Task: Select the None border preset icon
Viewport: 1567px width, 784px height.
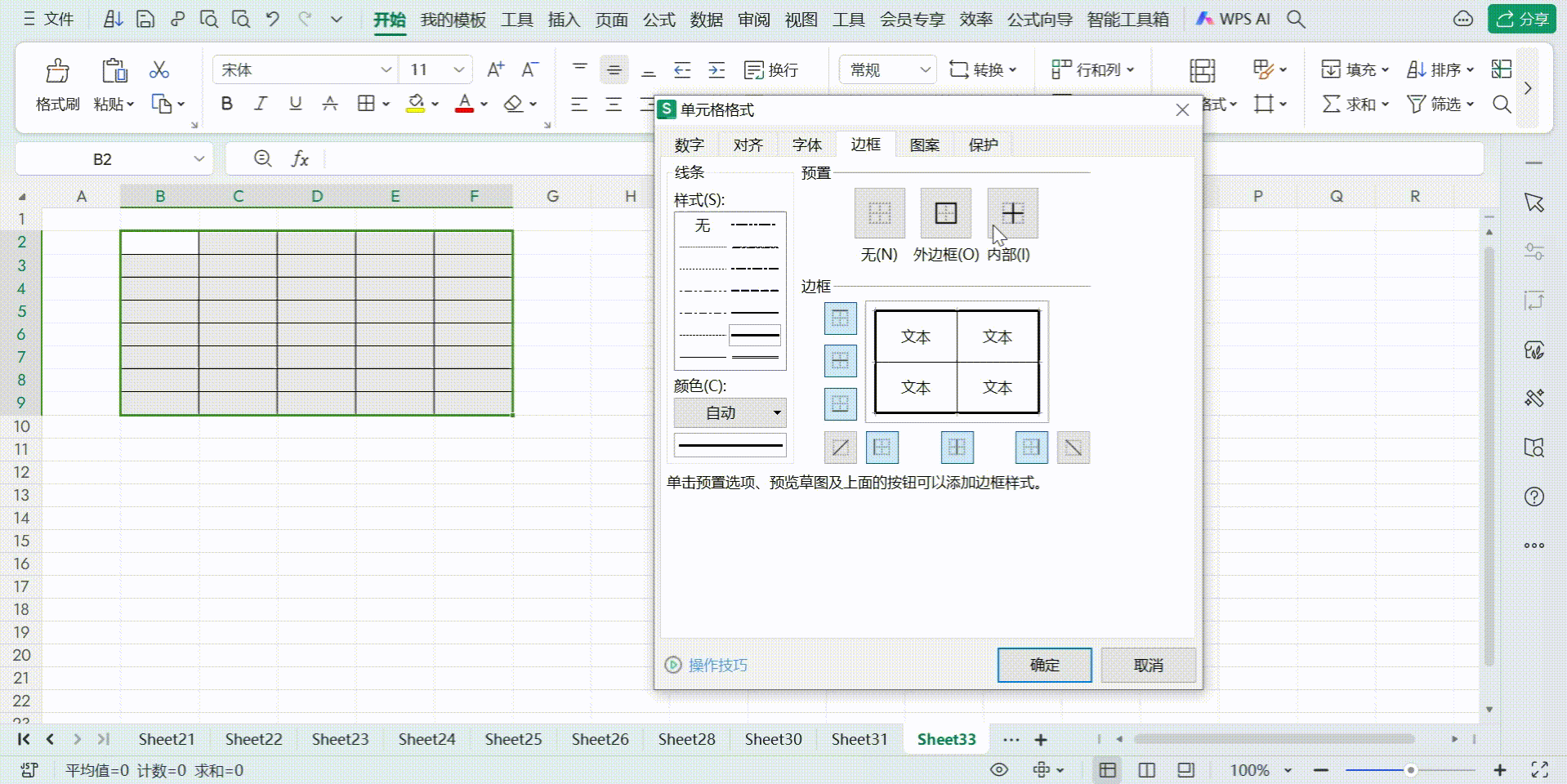Action: (879, 213)
